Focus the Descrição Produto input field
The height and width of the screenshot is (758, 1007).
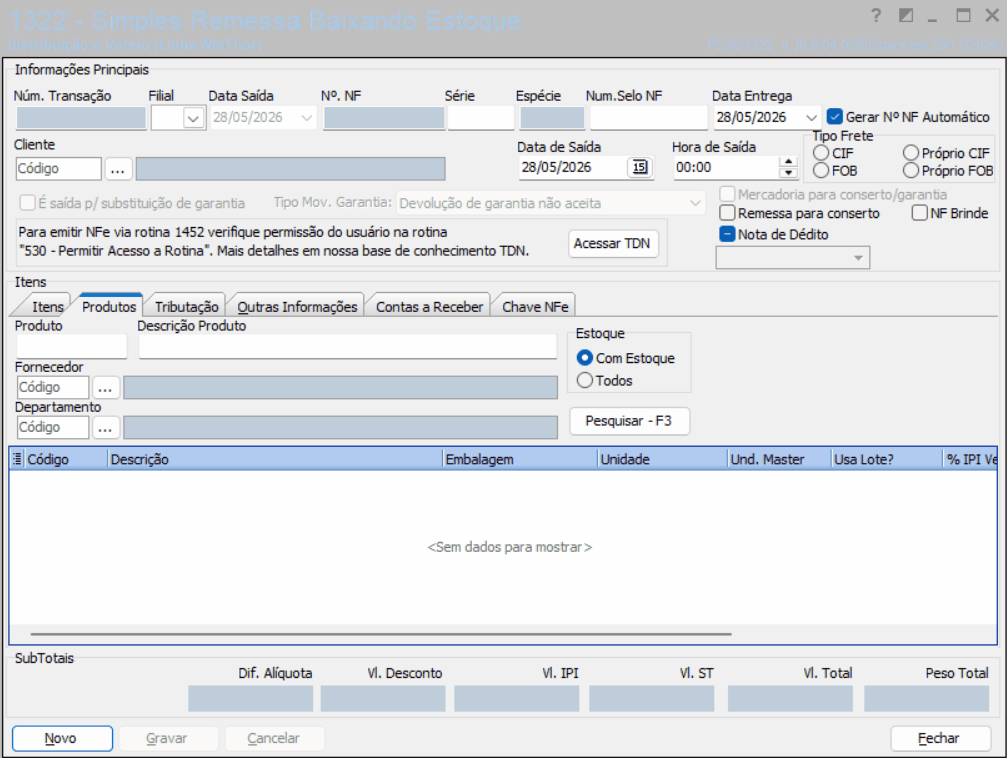click(347, 346)
